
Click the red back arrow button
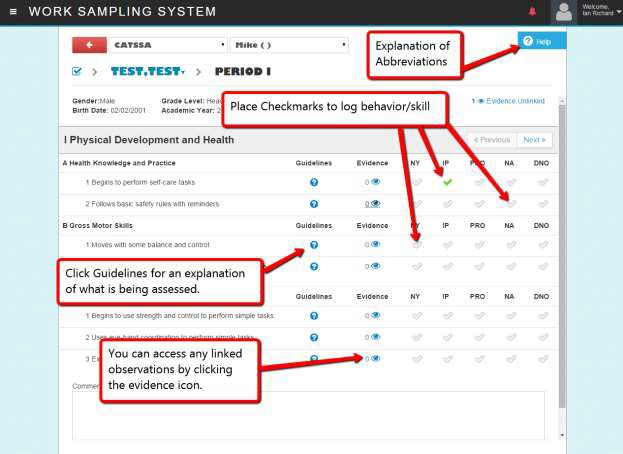pyautogui.click(x=90, y=45)
